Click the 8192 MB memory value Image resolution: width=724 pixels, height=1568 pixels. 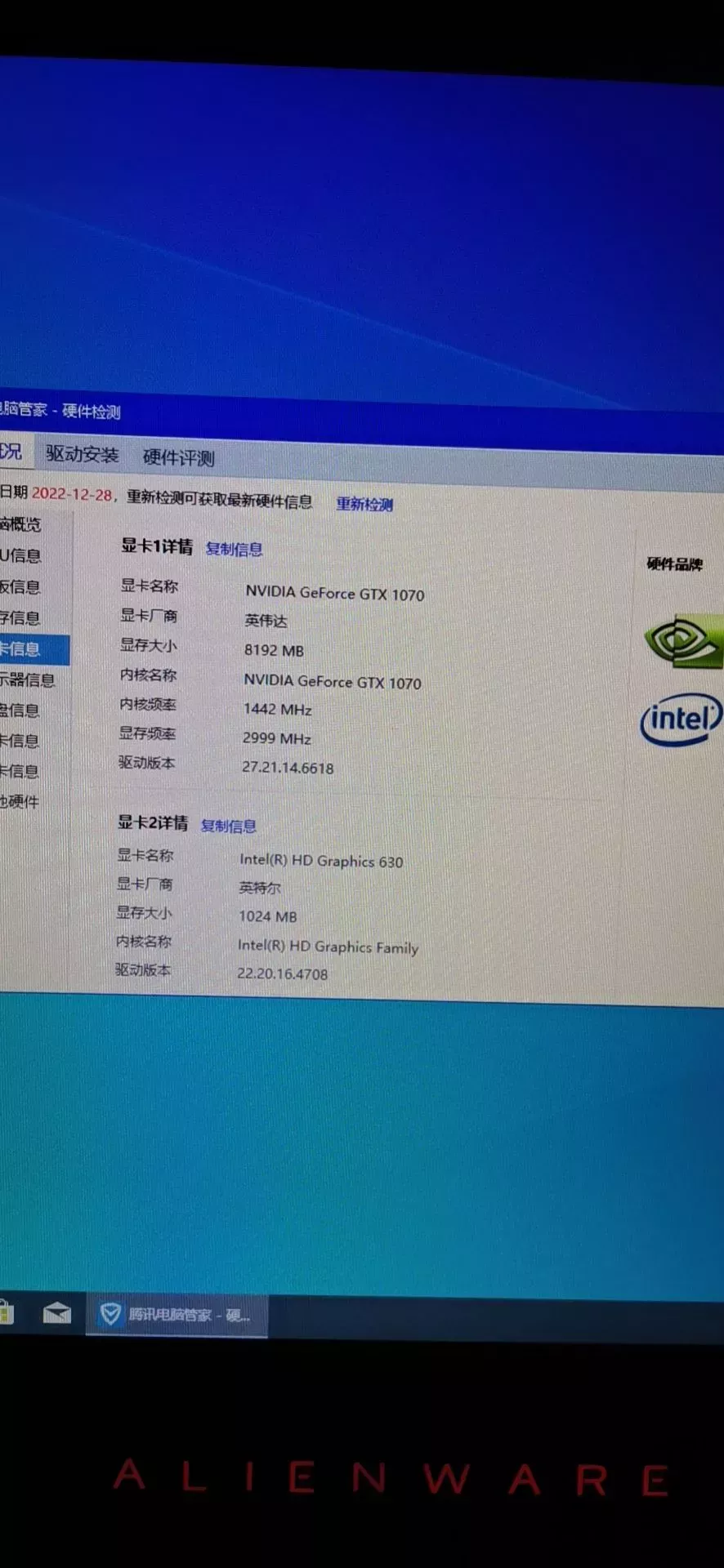click(274, 650)
